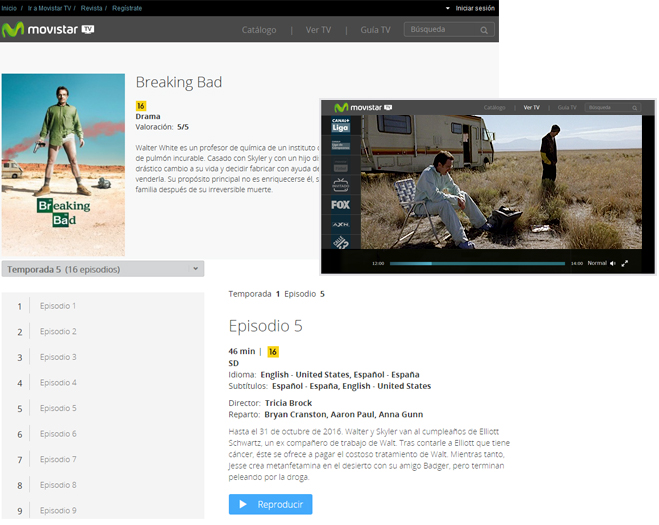Enter fullscreen with the expand arrows icon

coord(625,264)
